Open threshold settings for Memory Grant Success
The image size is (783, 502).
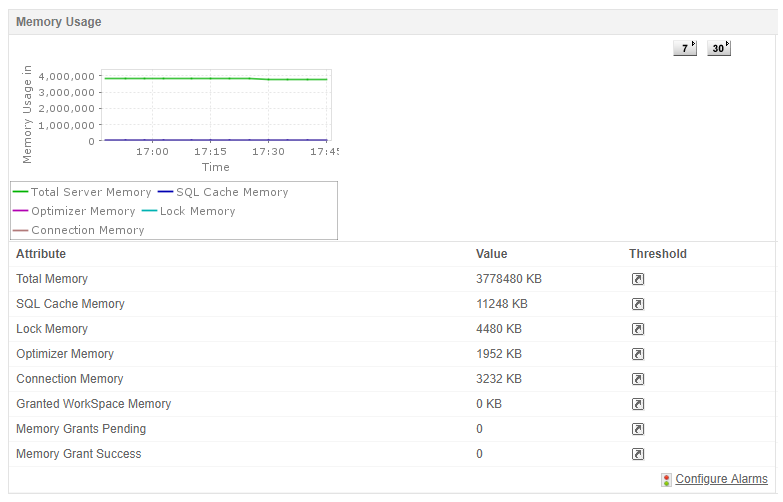(638, 454)
